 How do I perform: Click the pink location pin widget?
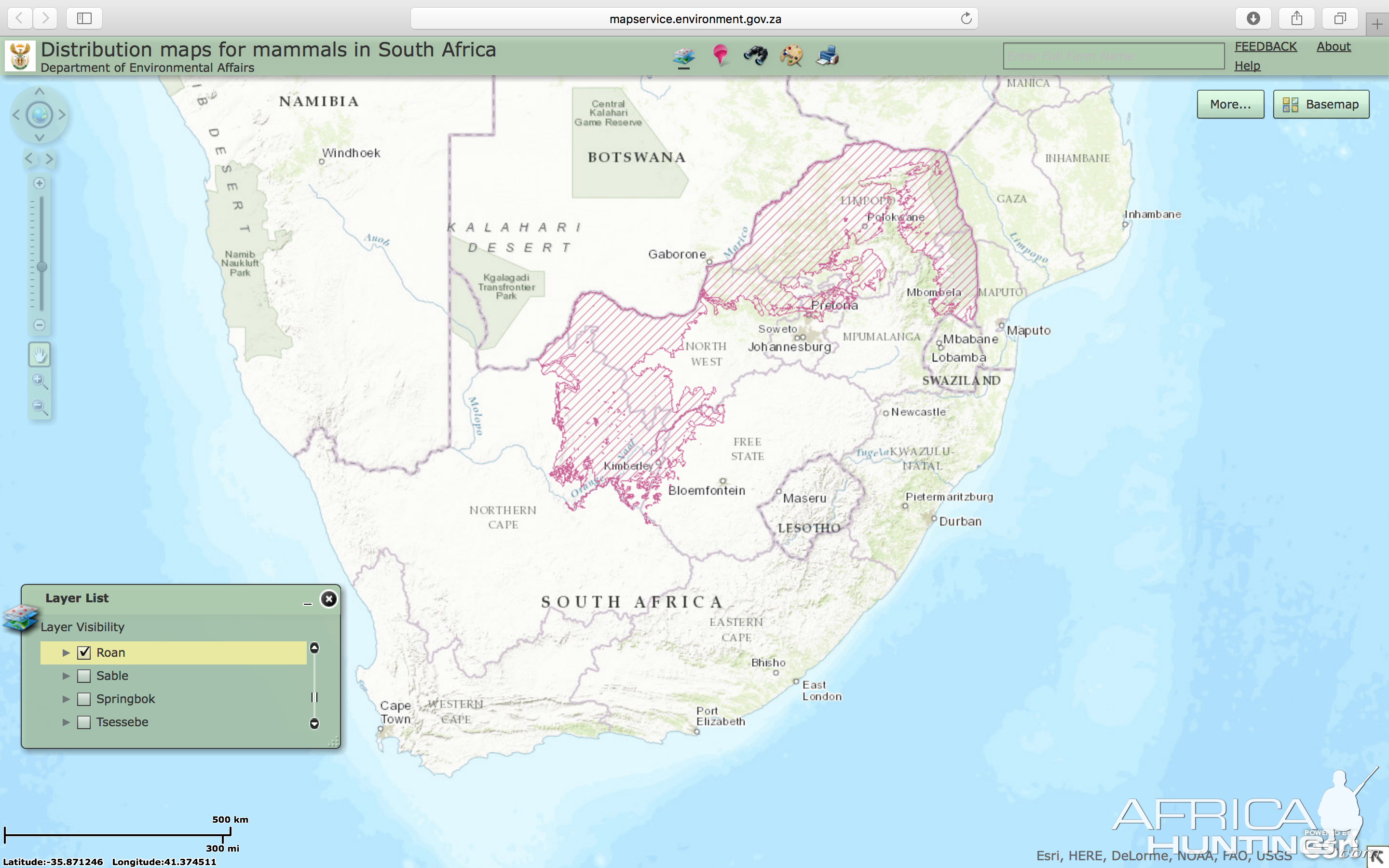click(x=720, y=55)
